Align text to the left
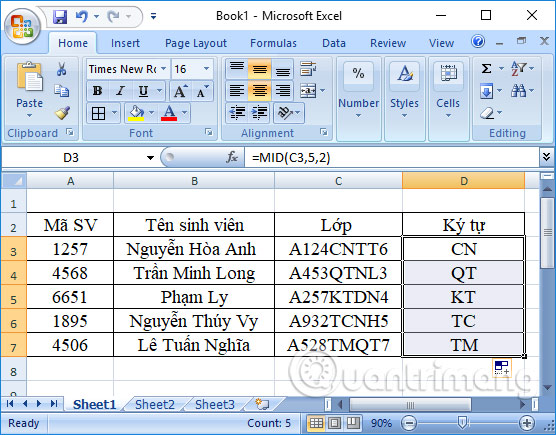This screenshot has height=435, width=556. coord(237,91)
